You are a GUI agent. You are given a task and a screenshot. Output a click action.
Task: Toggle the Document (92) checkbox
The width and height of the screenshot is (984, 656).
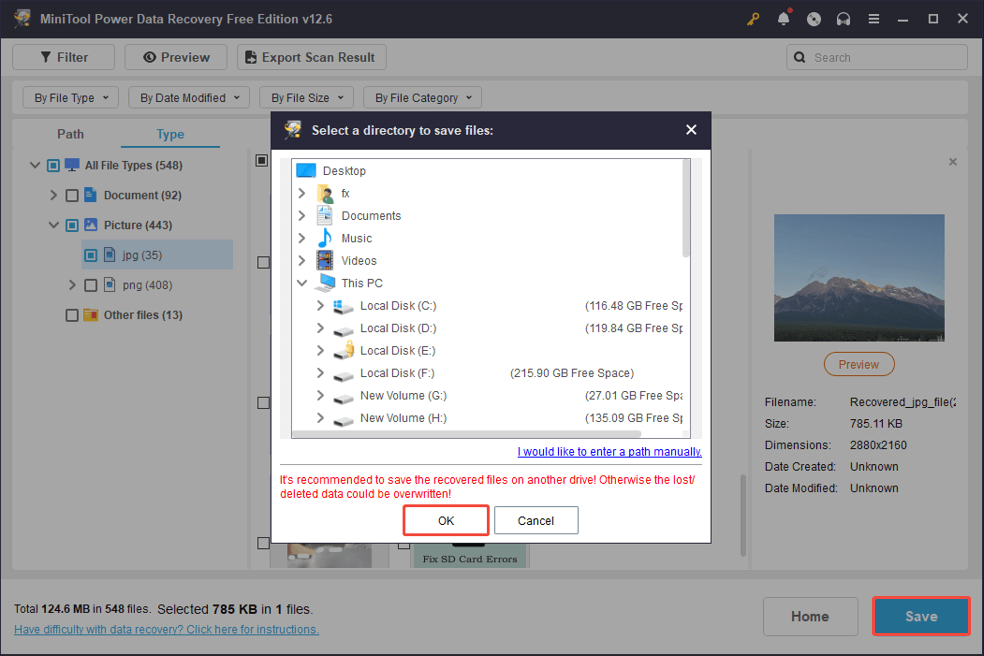pyautogui.click(x=72, y=196)
